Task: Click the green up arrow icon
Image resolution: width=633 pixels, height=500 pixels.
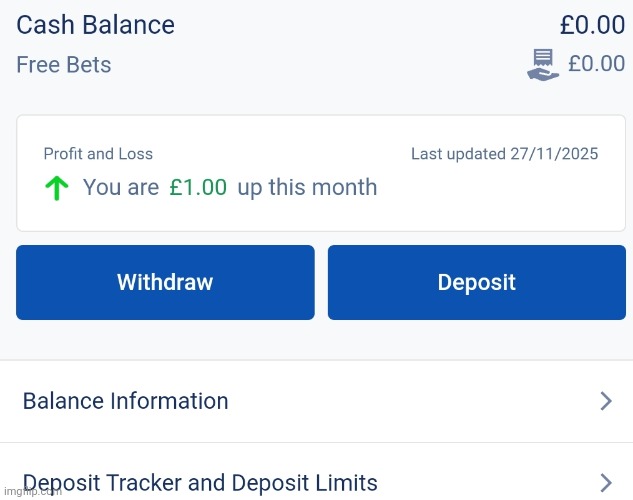Action: point(57,188)
